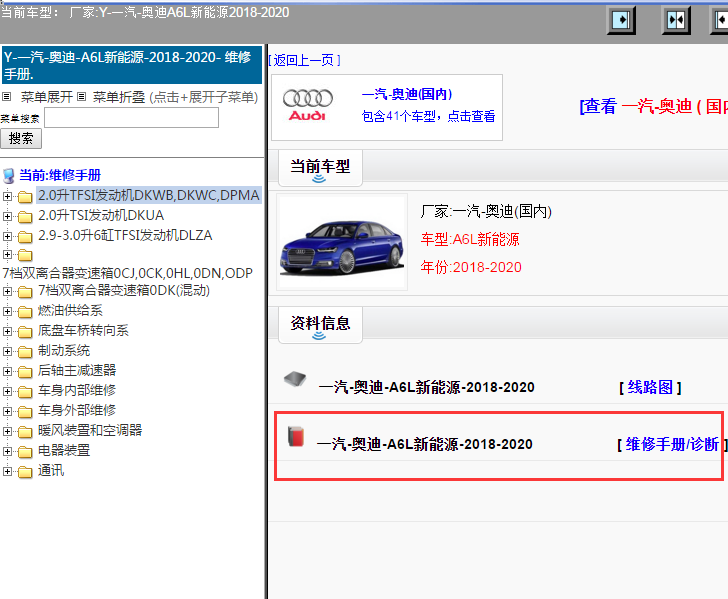Click the gray chip icon beside 线路图
Image resolution: width=728 pixels, height=599 pixels.
pyautogui.click(x=295, y=378)
